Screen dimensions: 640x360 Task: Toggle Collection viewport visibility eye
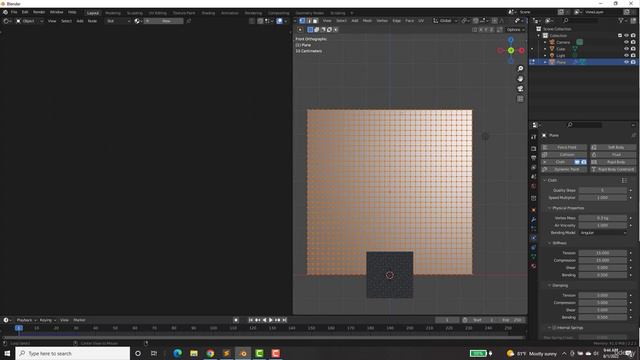627,36
